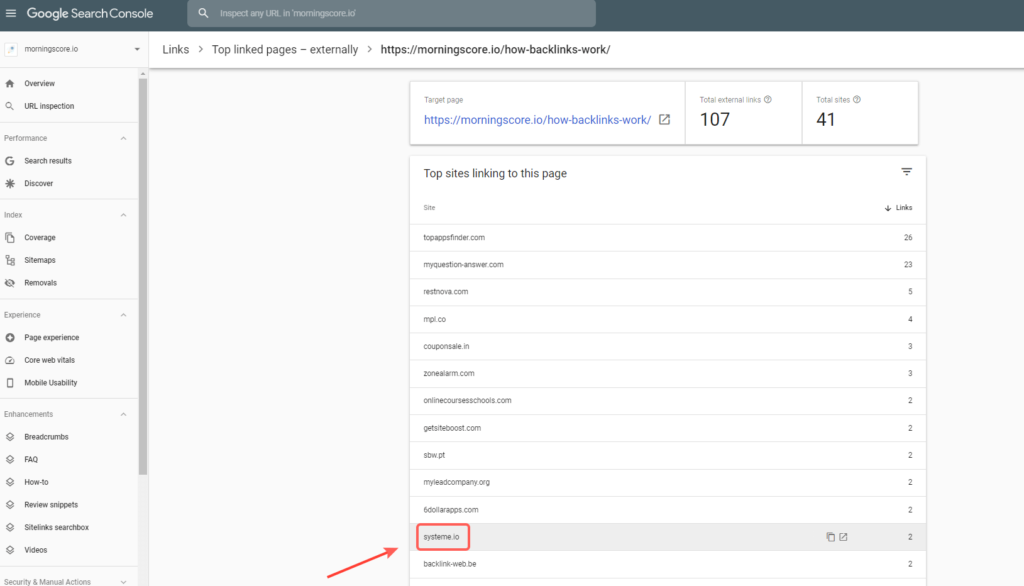Collapse the Index section
Screen dimensions: 1024x586
[x=124, y=215]
